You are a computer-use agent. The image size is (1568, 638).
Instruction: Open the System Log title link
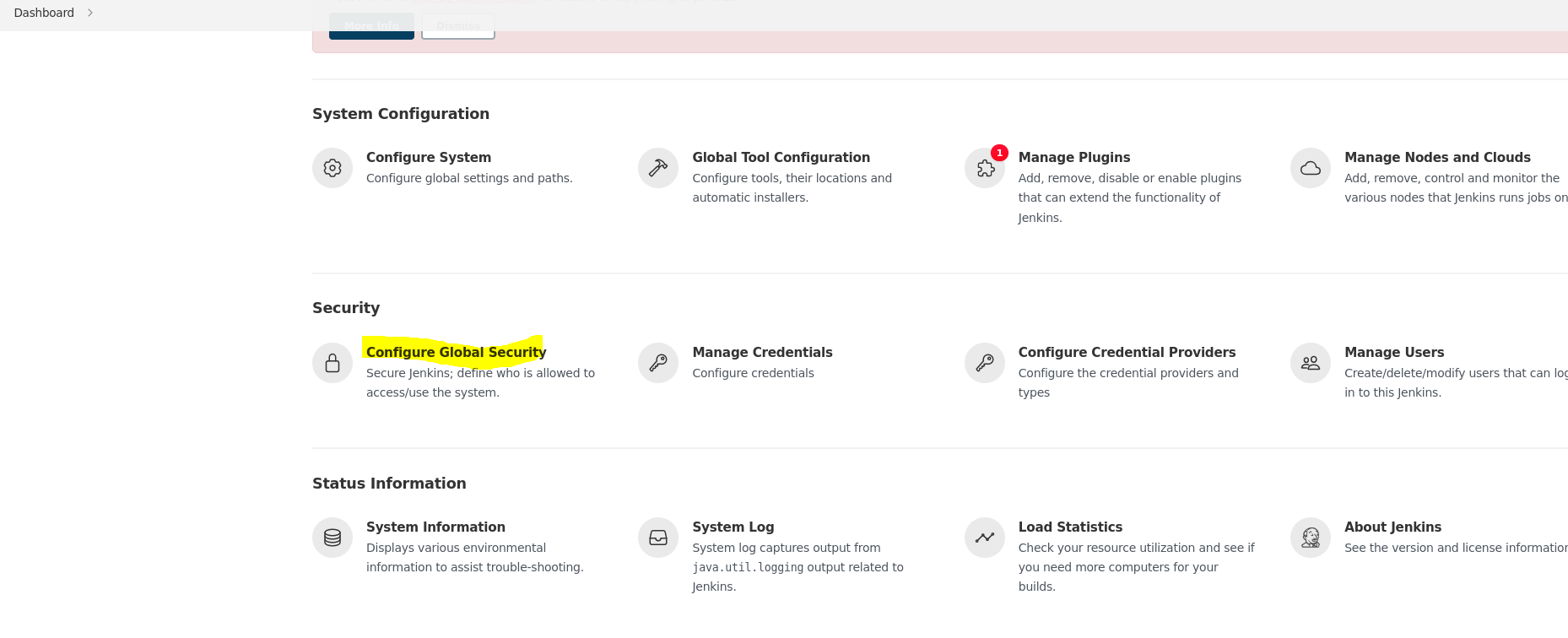[x=733, y=527]
